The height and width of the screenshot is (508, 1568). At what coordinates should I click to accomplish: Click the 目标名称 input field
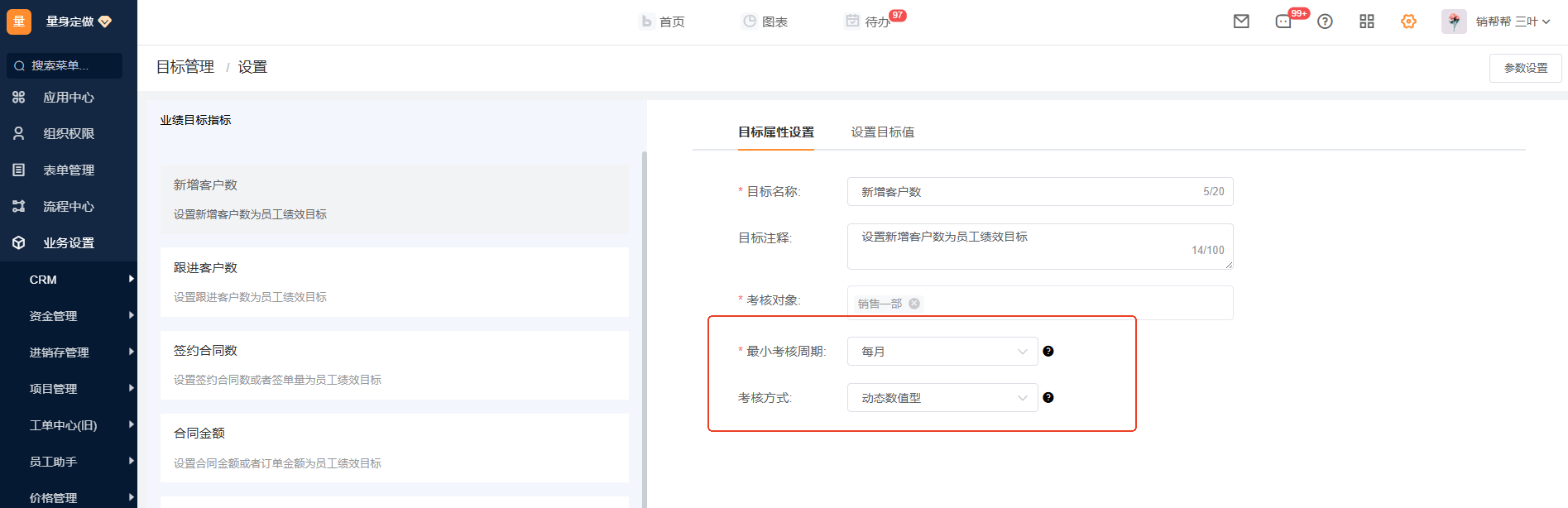point(1026,192)
